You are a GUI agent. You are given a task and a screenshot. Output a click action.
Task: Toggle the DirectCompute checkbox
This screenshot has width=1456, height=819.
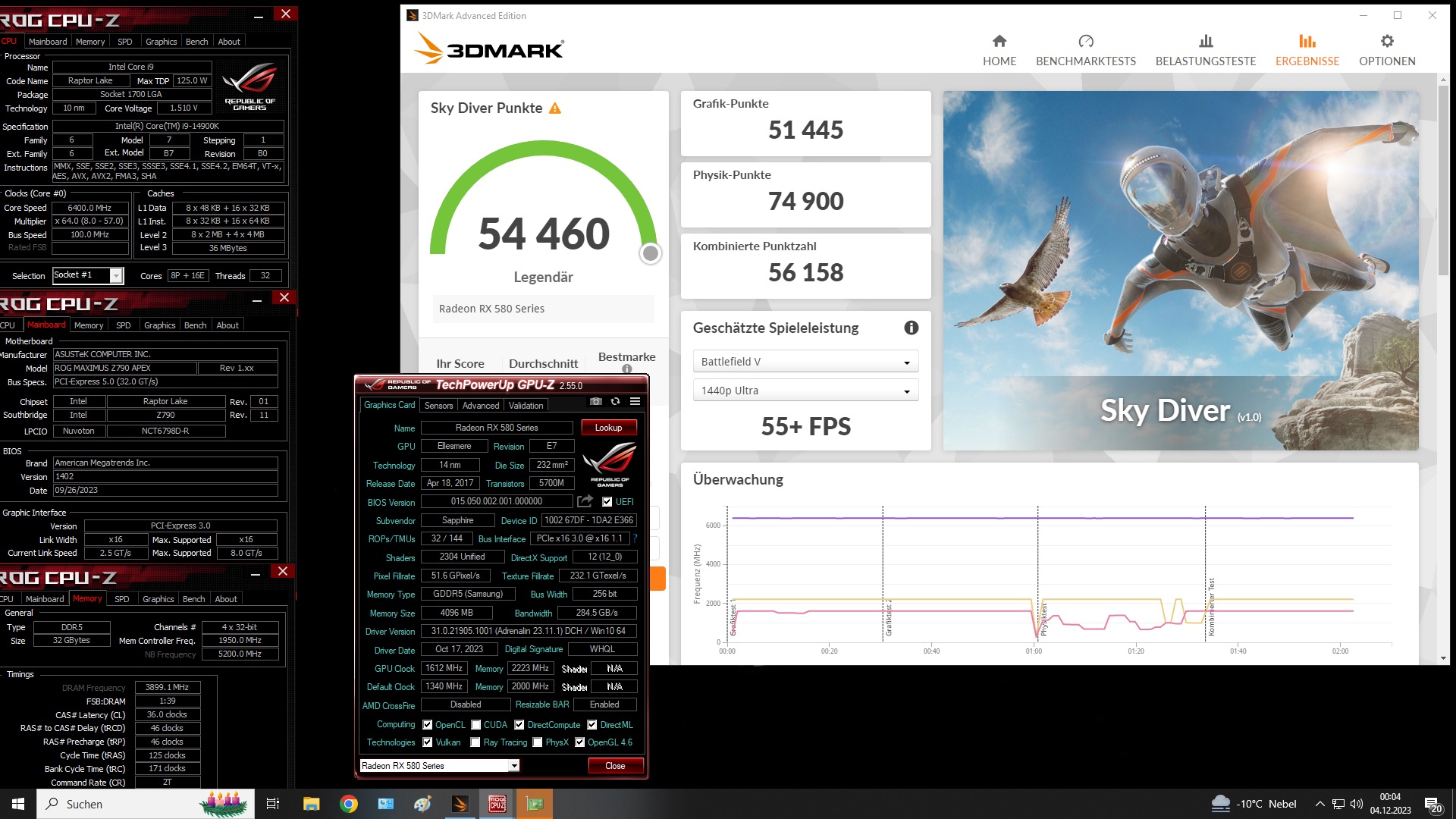click(x=519, y=725)
